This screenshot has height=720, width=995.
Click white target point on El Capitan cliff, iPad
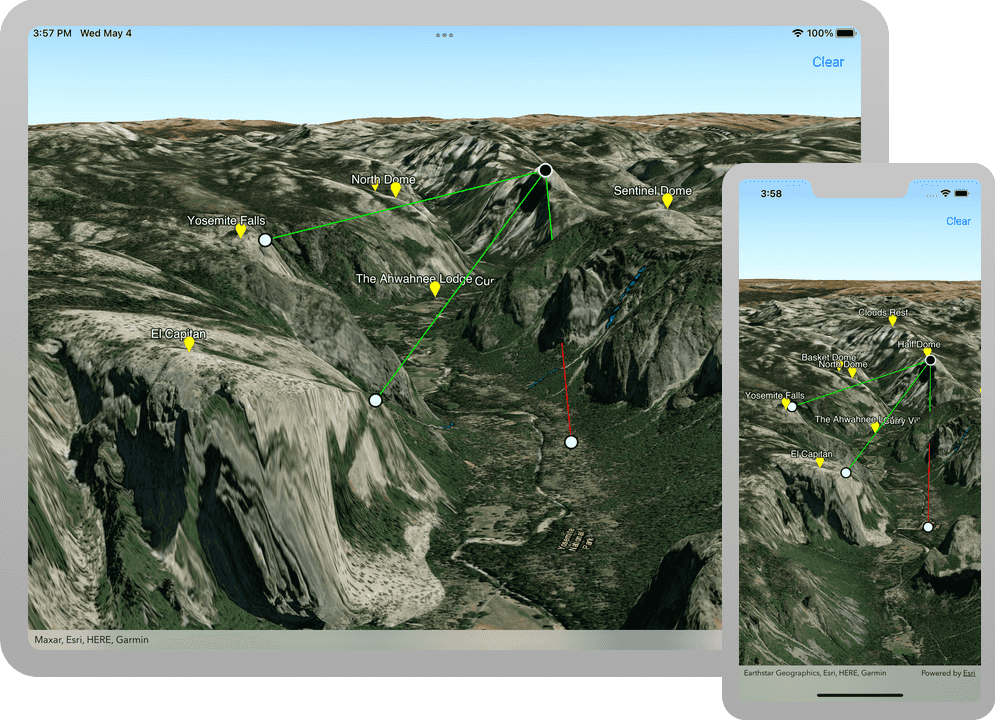click(375, 400)
